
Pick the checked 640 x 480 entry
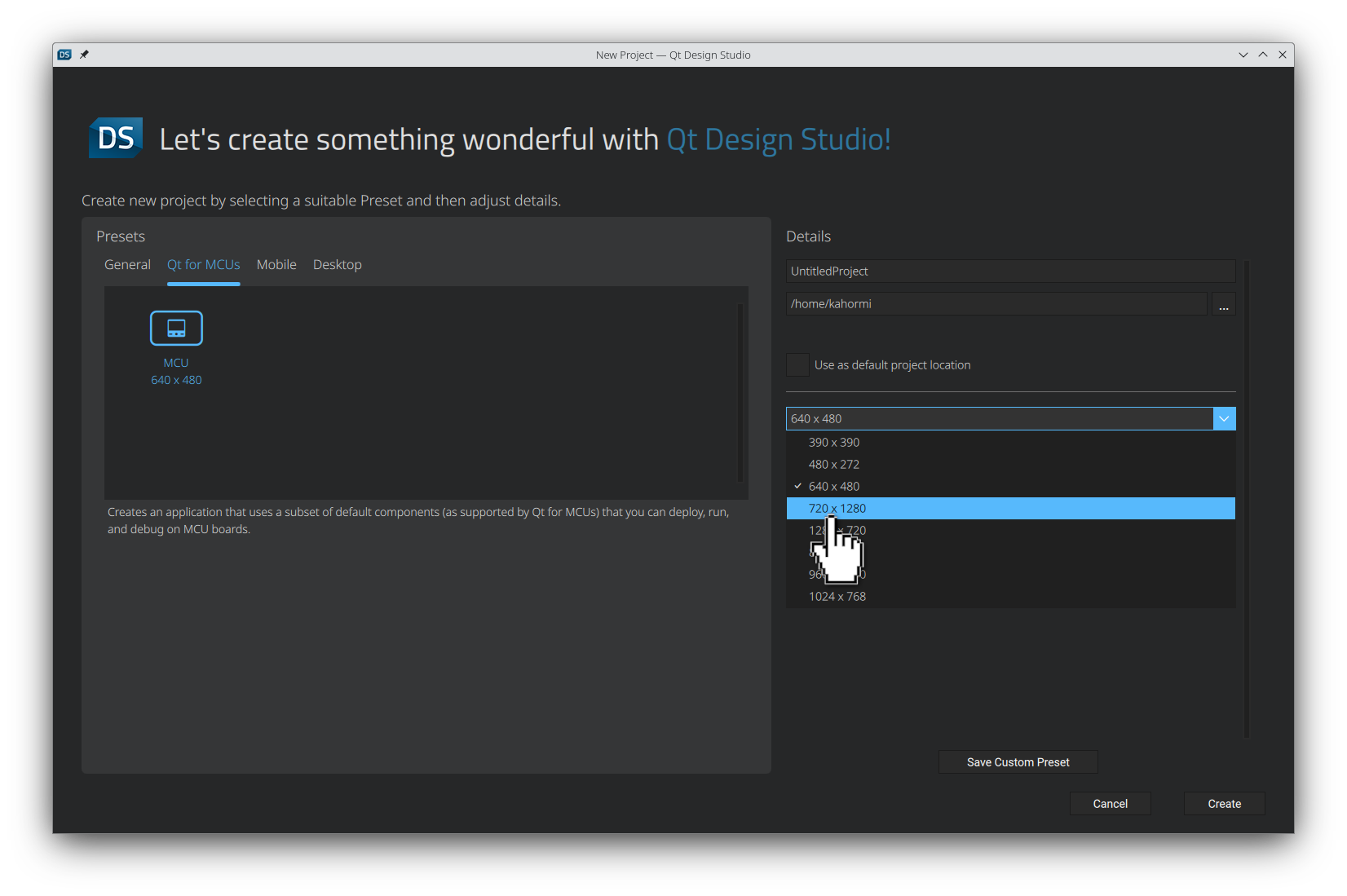click(x=833, y=486)
